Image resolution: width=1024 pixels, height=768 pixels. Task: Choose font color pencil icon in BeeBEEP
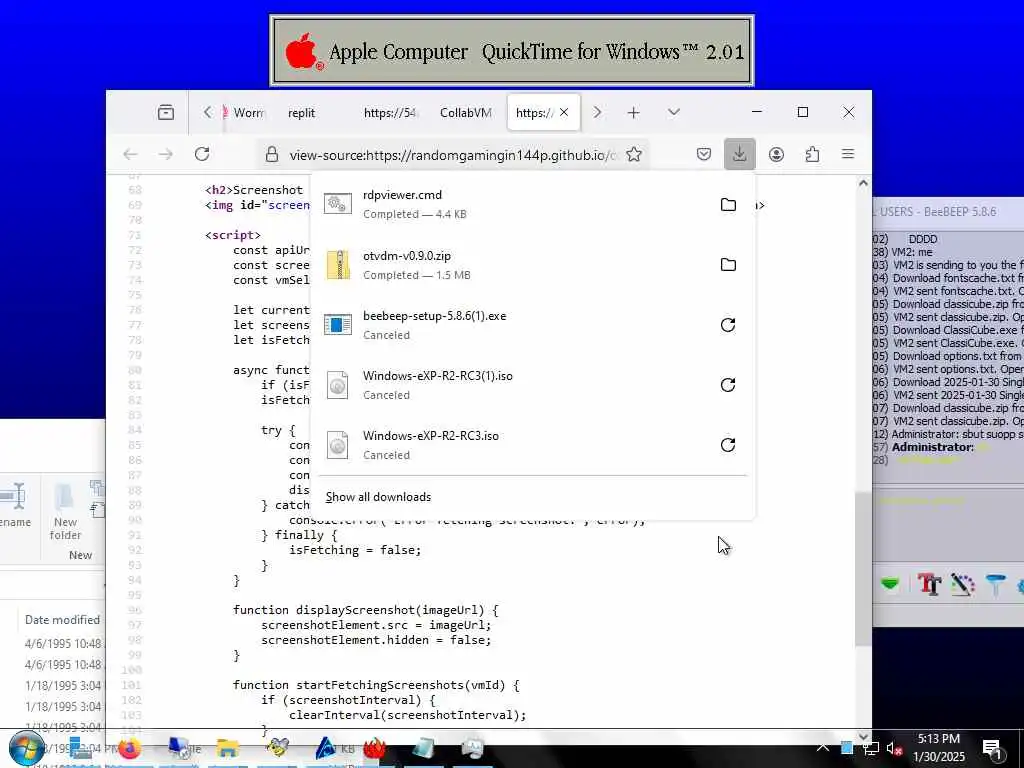pos(963,584)
